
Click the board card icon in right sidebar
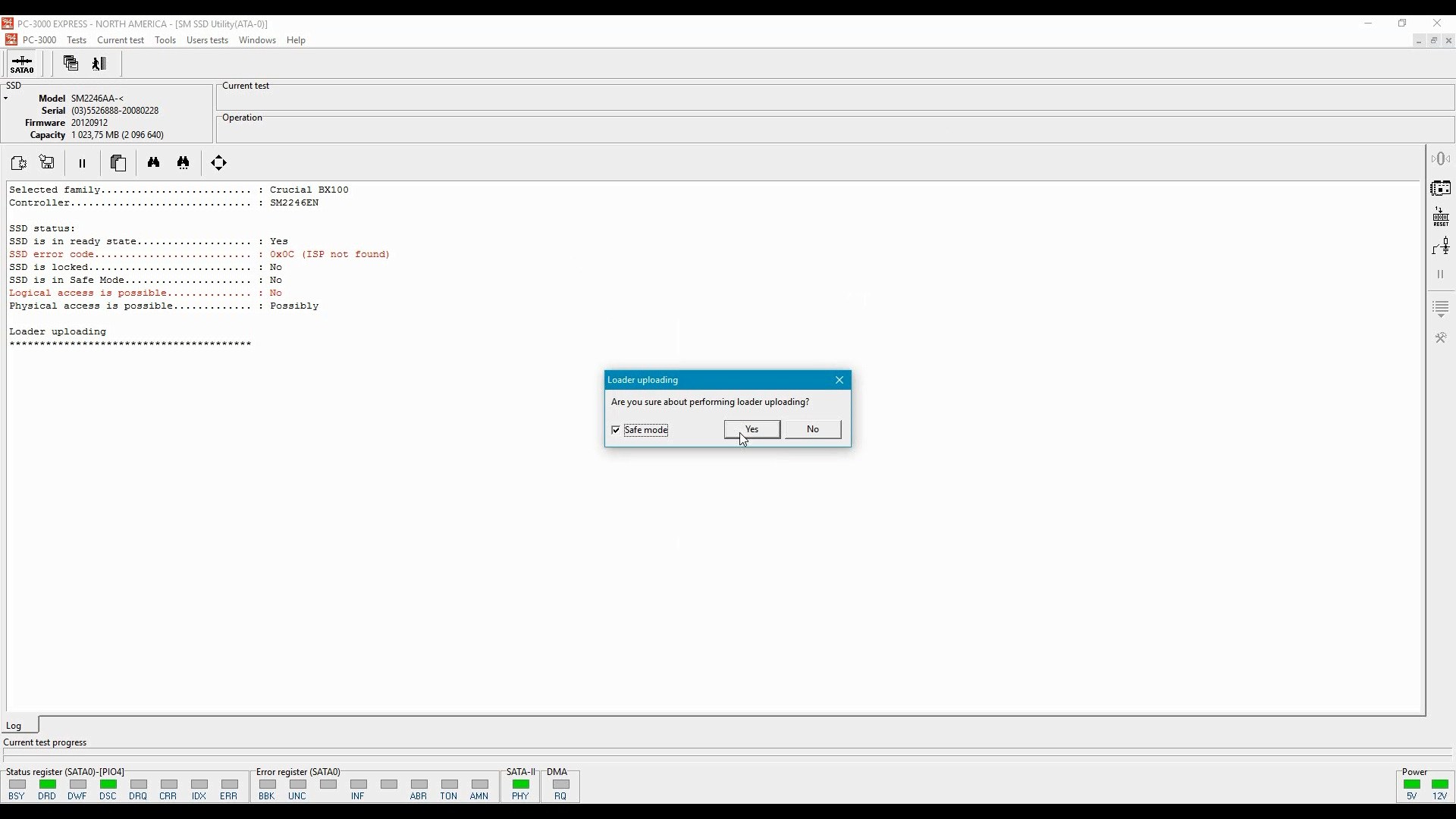1441,188
